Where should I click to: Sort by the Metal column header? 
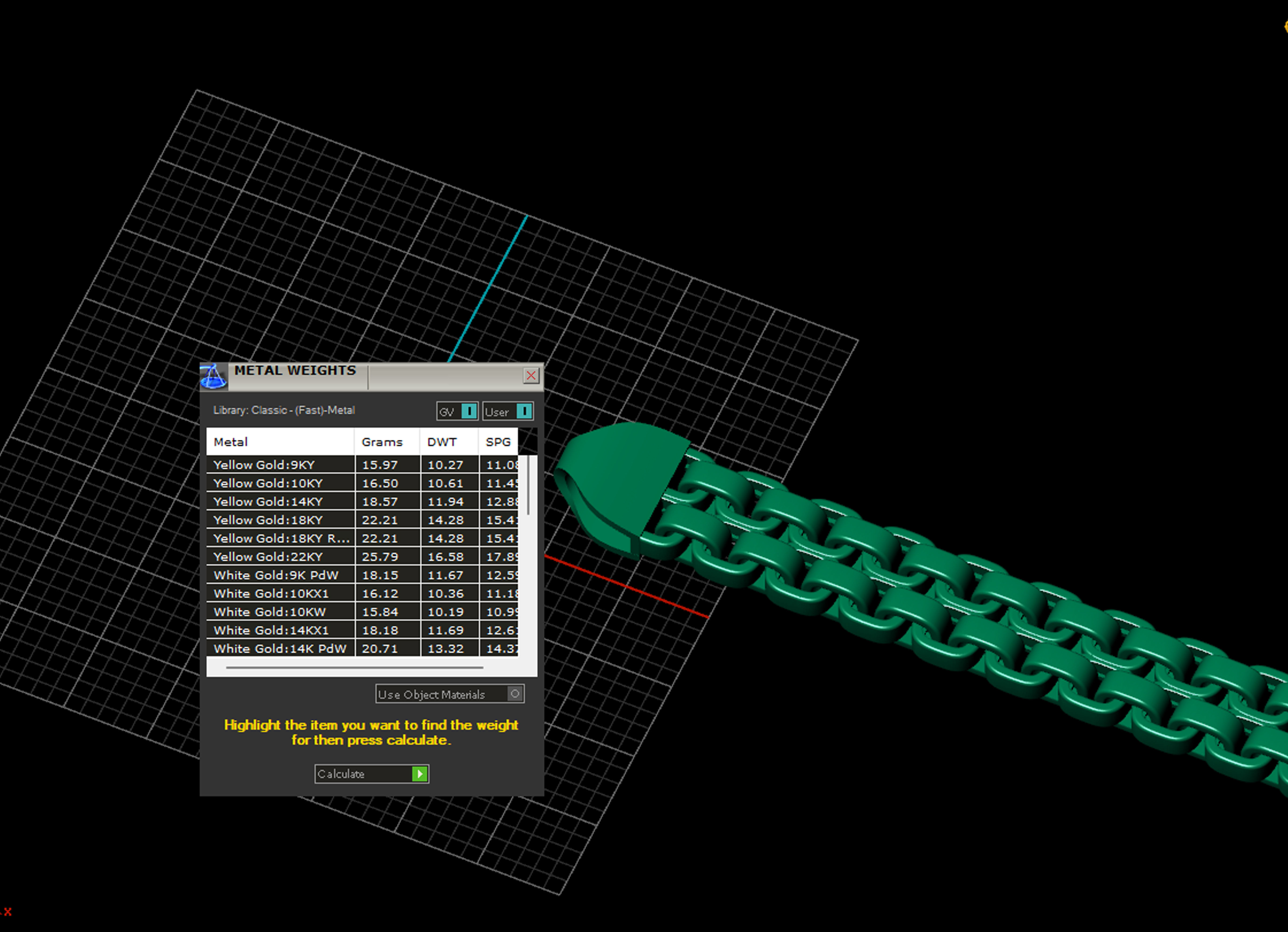click(281, 442)
